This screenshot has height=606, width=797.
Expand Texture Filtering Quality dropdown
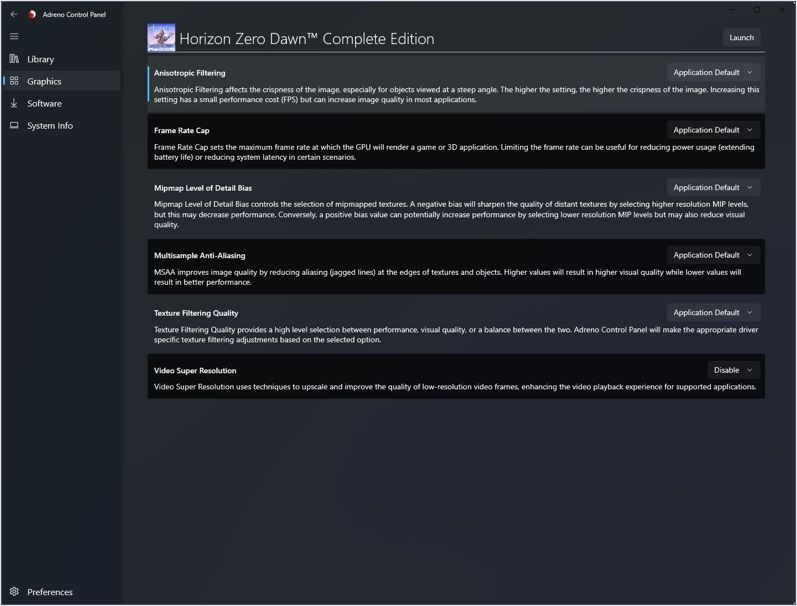coord(713,312)
